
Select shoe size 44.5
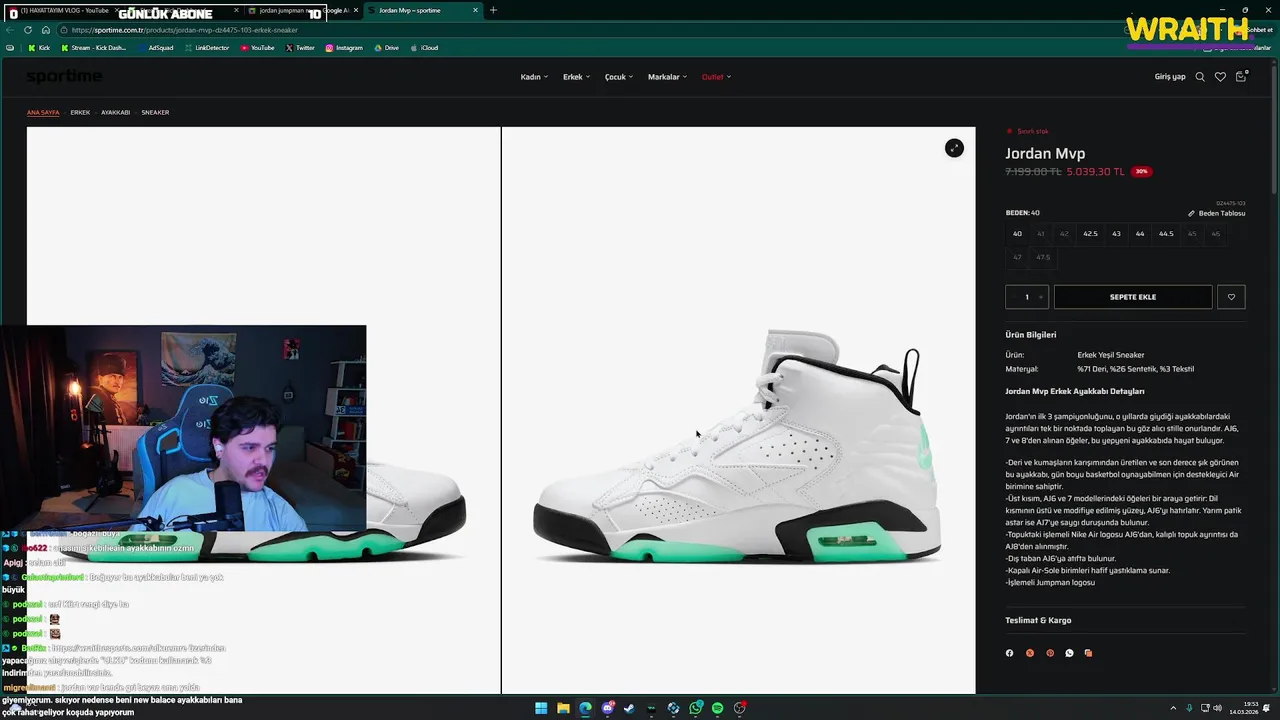point(1166,234)
